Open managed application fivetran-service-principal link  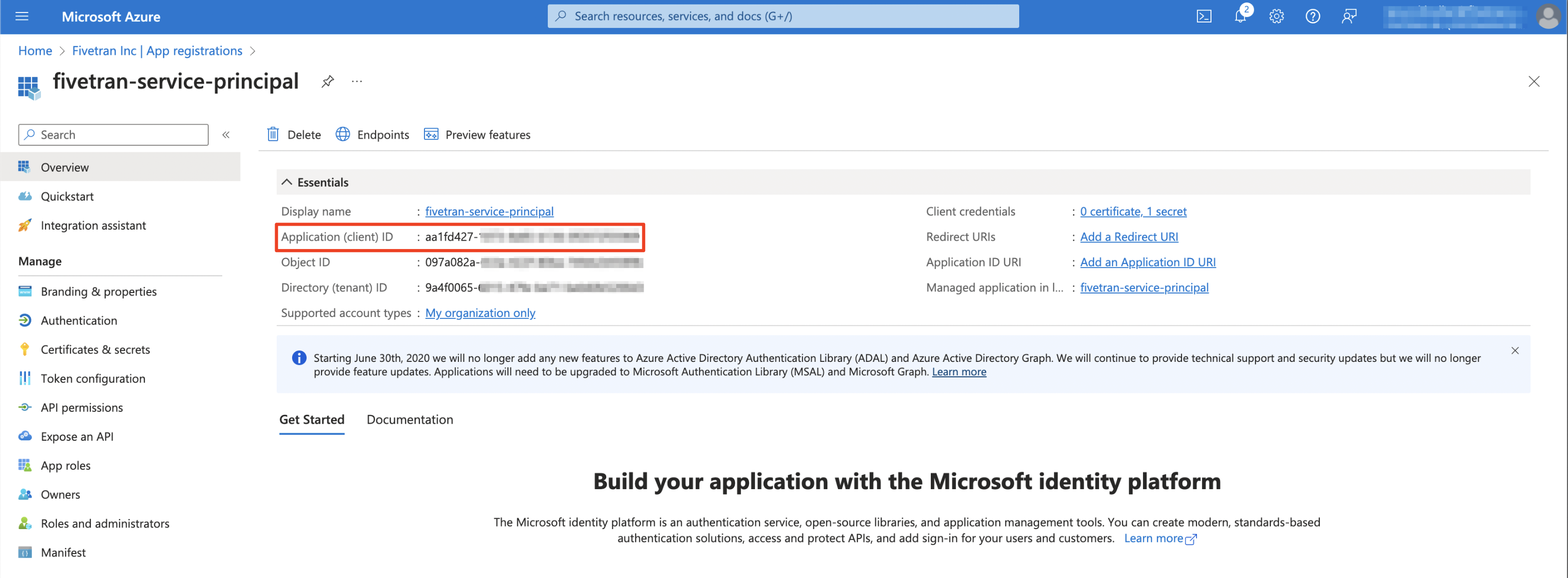click(1144, 288)
